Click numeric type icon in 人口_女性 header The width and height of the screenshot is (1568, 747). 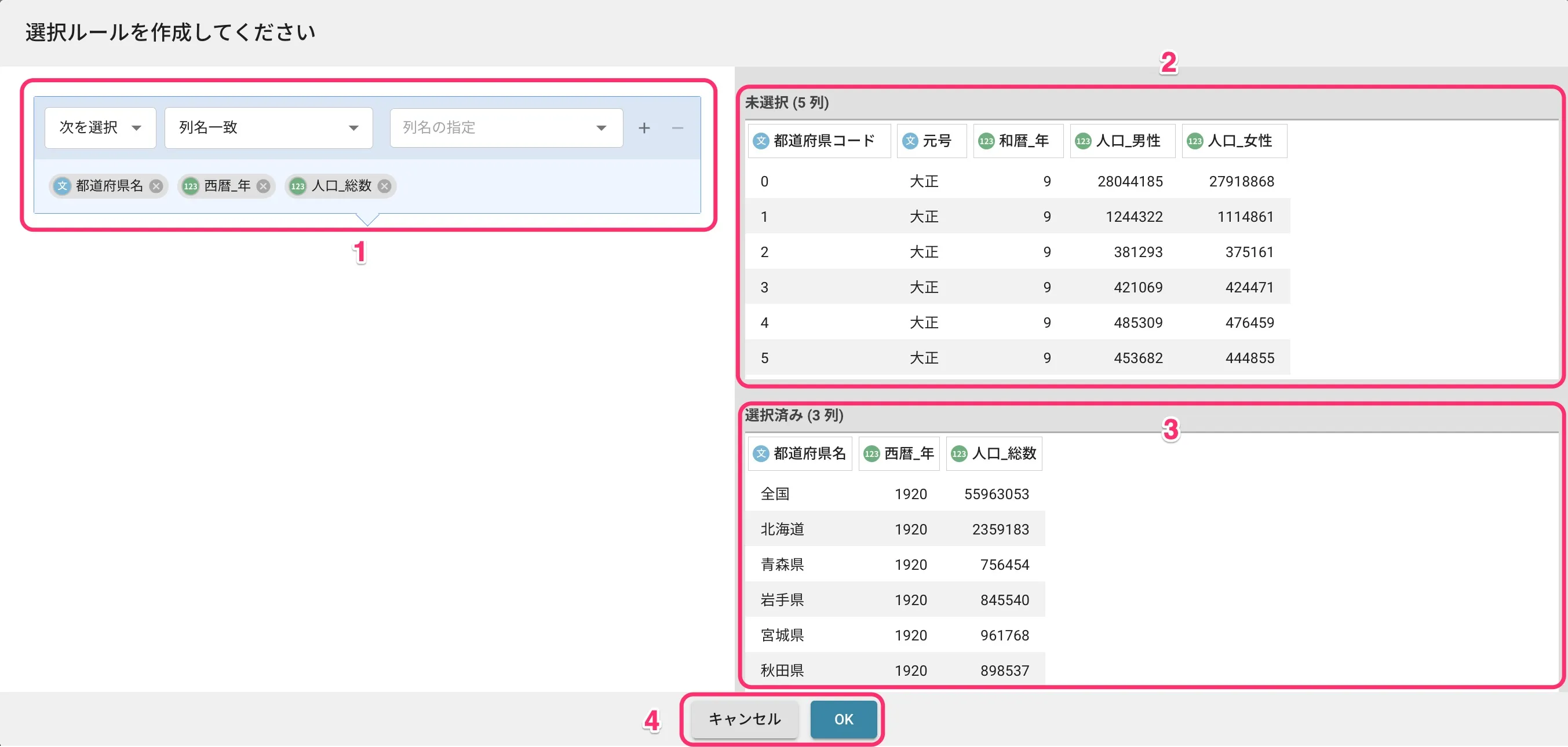[x=1195, y=141]
